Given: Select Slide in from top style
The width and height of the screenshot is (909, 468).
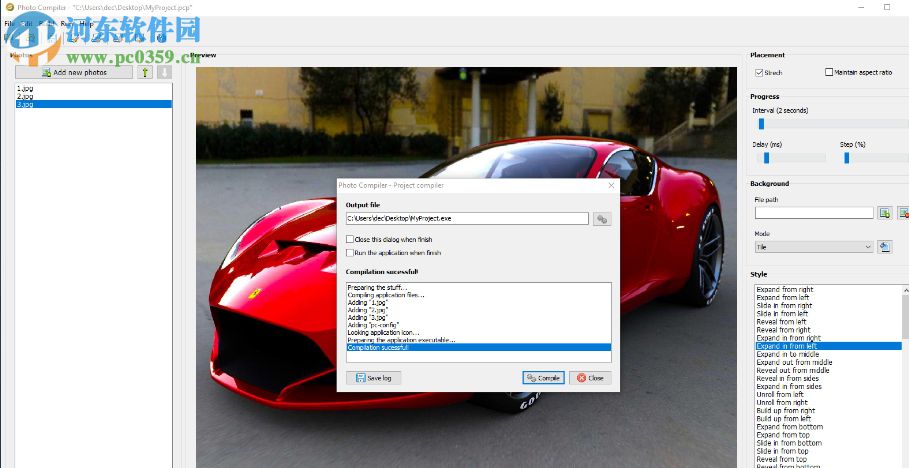Looking at the screenshot, I should (783, 451).
